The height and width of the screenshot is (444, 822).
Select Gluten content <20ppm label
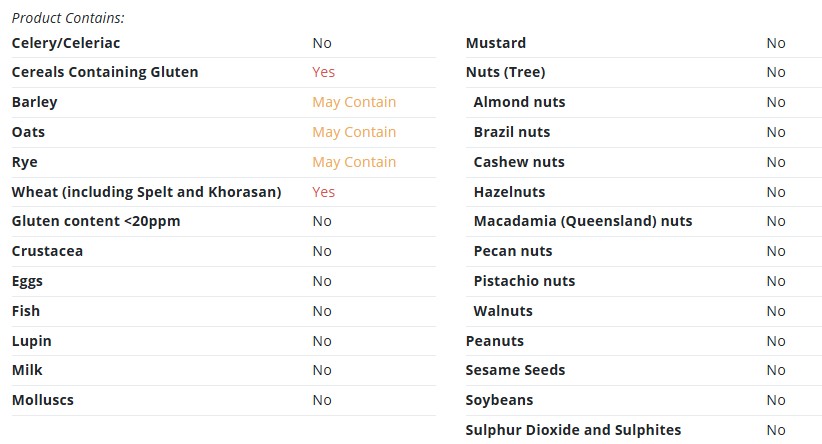pos(96,221)
